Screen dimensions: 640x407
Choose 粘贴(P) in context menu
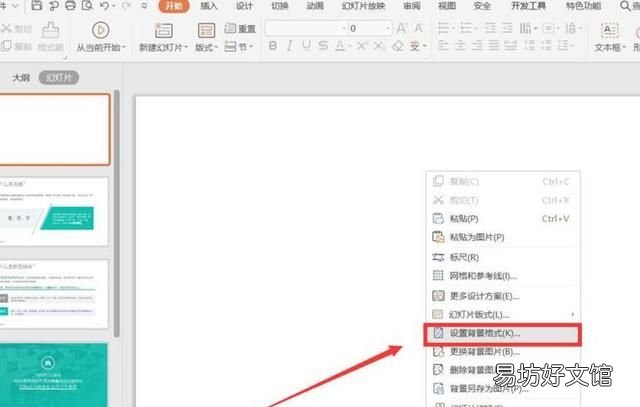(x=502, y=218)
